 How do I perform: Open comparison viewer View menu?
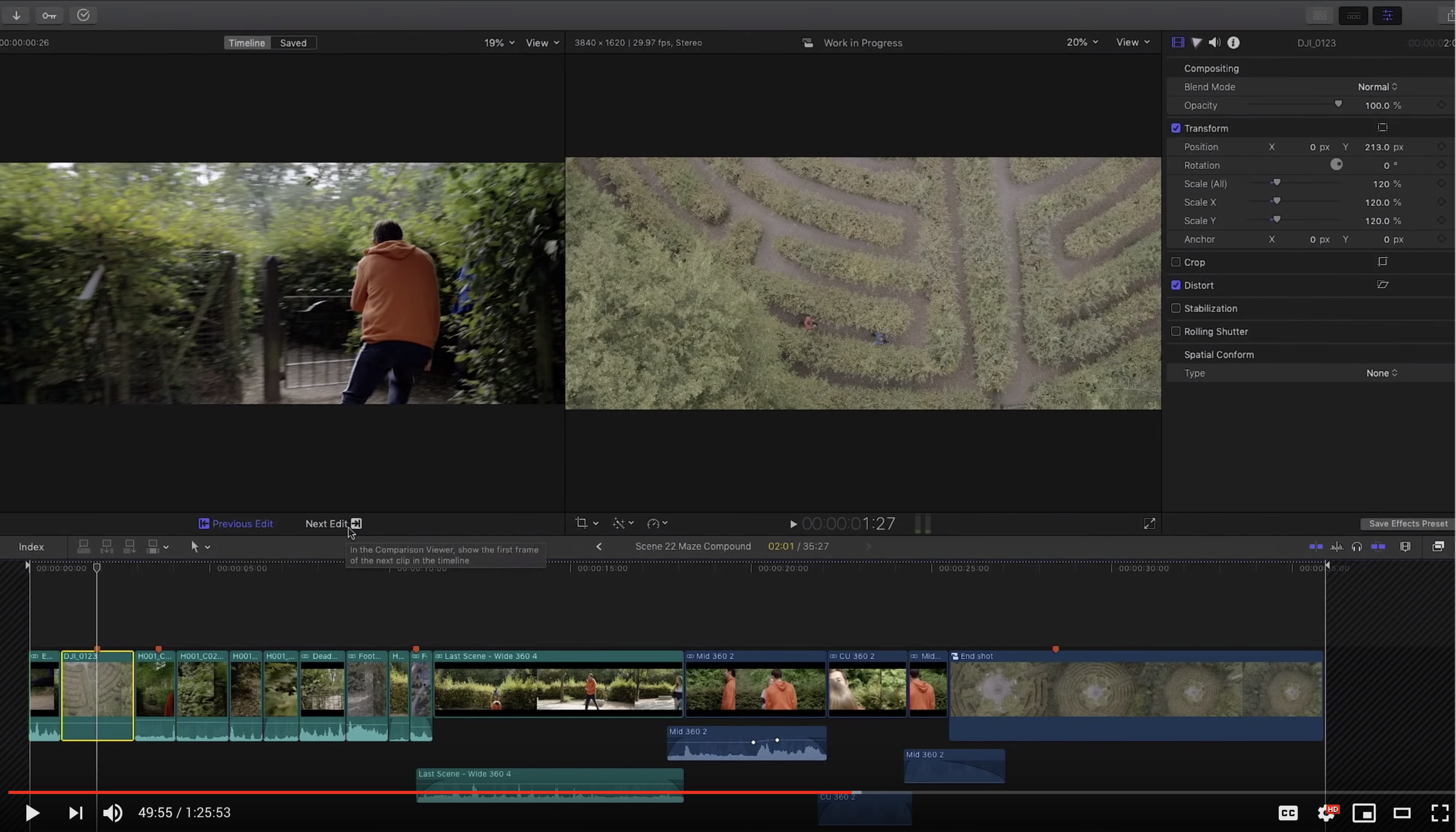542,43
